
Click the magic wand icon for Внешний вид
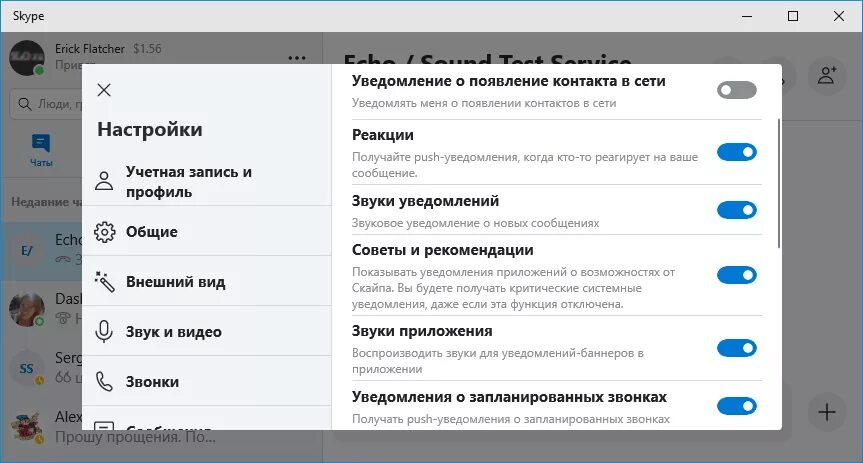pos(105,282)
